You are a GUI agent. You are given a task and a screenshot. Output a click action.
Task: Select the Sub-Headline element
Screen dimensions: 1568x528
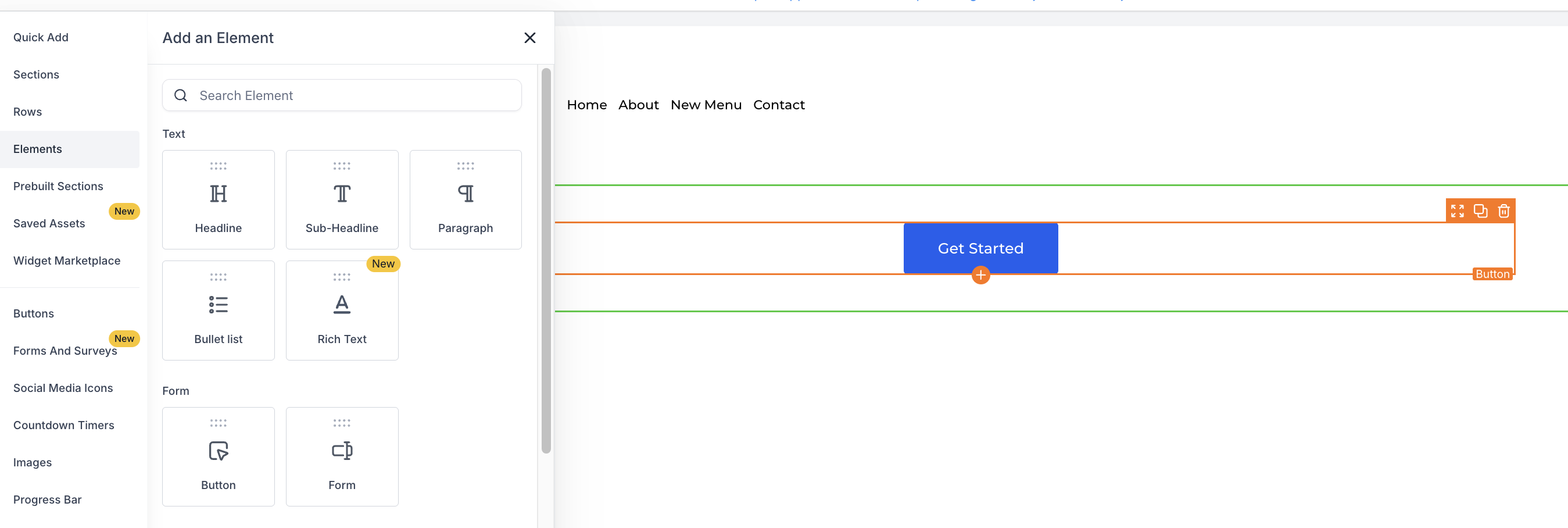click(342, 199)
